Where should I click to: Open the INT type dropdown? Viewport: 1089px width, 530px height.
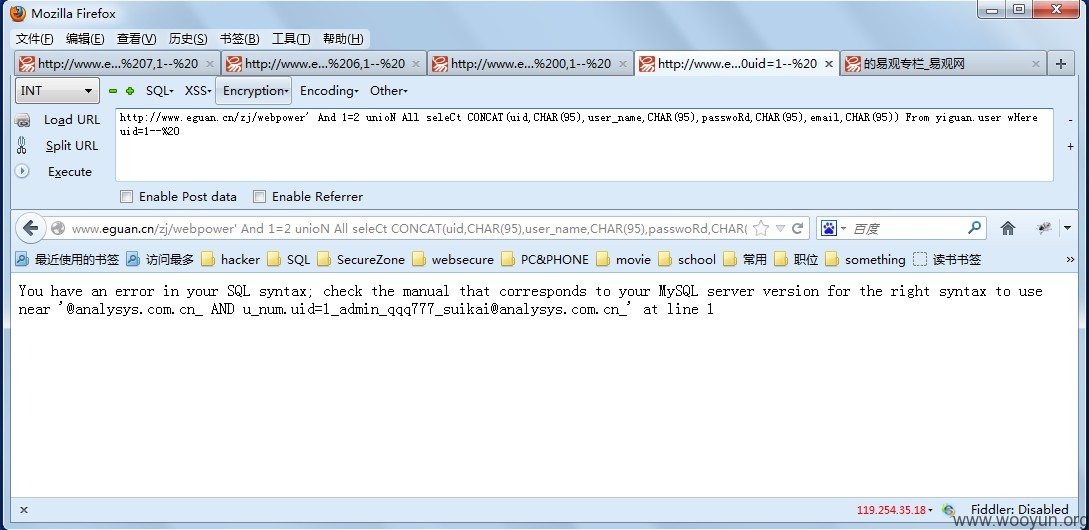[58, 90]
